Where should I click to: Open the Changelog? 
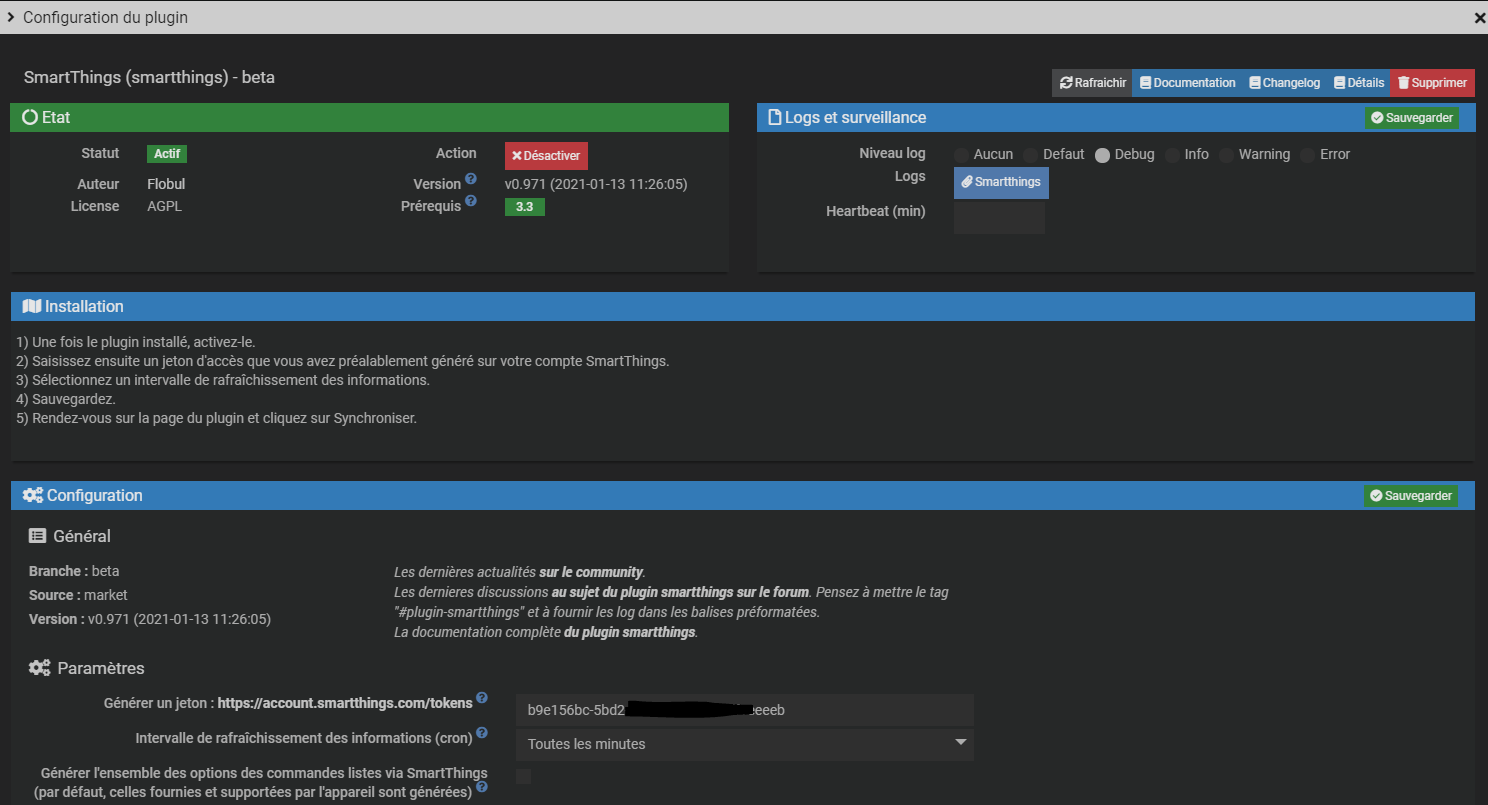pyautogui.click(x=1284, y=83)
